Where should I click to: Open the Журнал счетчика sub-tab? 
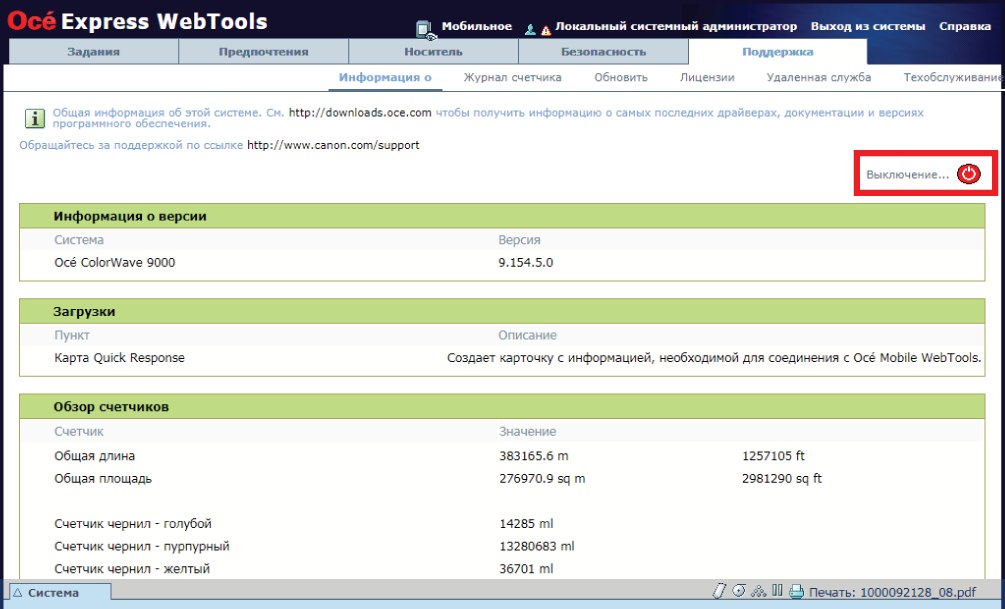(513, 78)
